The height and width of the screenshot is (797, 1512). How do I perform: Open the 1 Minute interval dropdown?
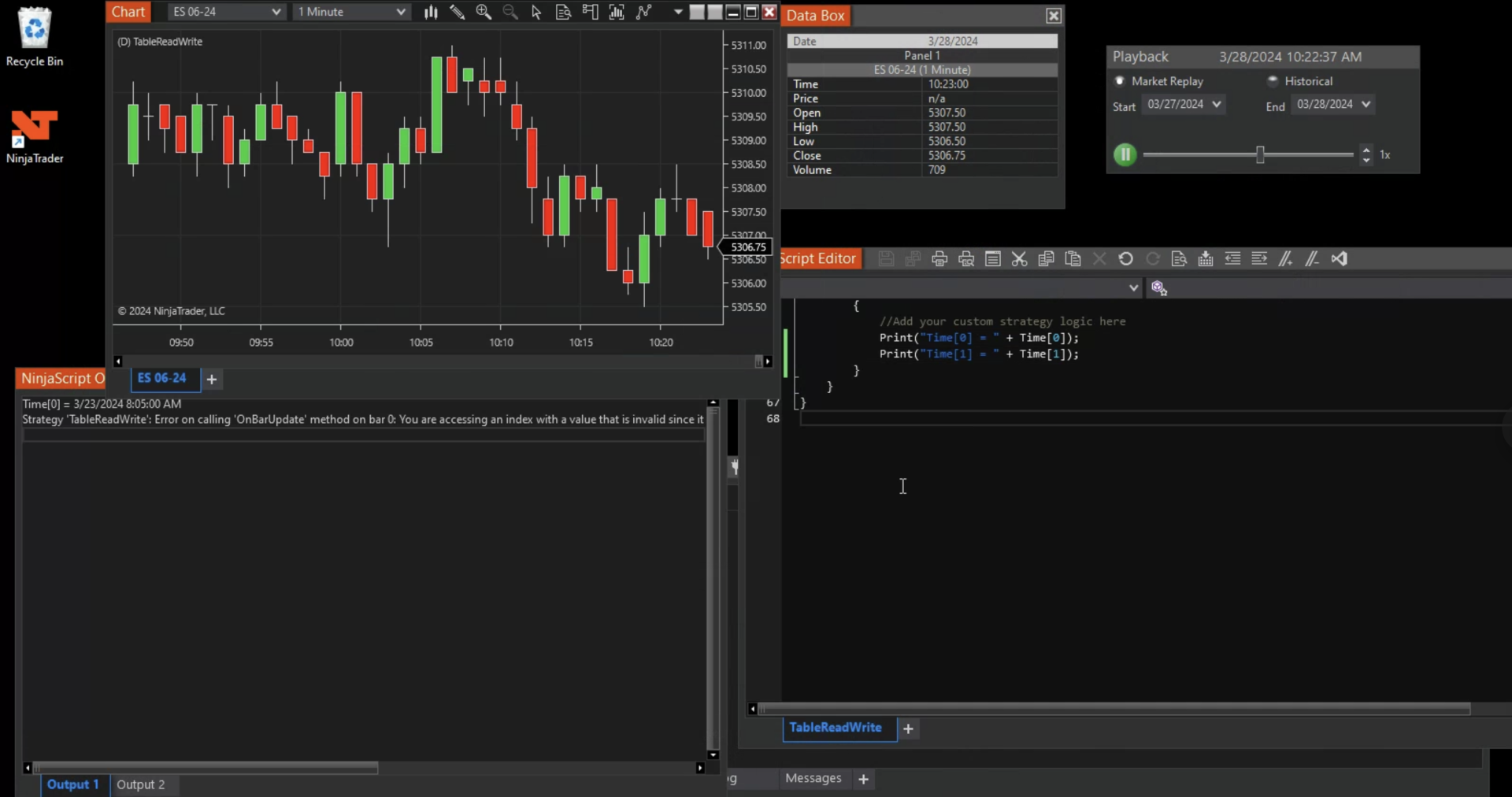click(x=351, y=12)
